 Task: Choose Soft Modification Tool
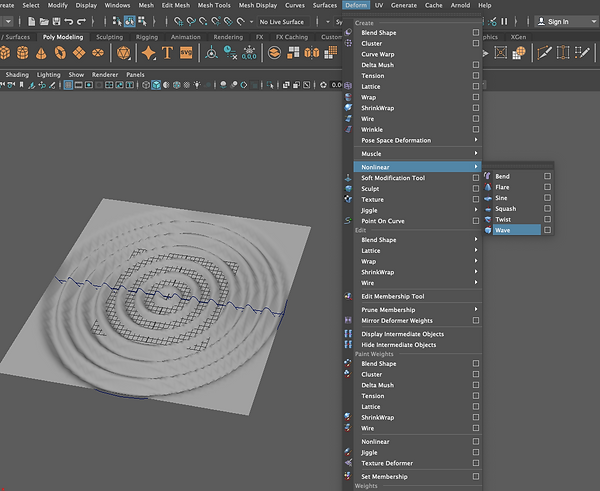[393, 178]
